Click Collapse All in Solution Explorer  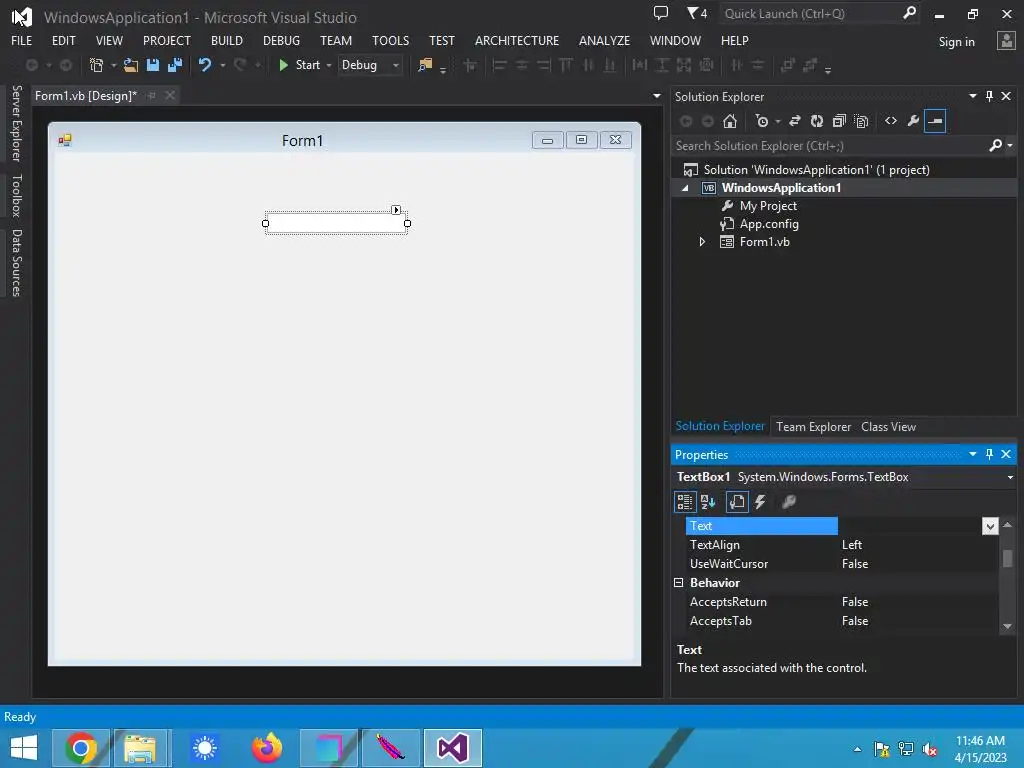(x=839, y=121)
